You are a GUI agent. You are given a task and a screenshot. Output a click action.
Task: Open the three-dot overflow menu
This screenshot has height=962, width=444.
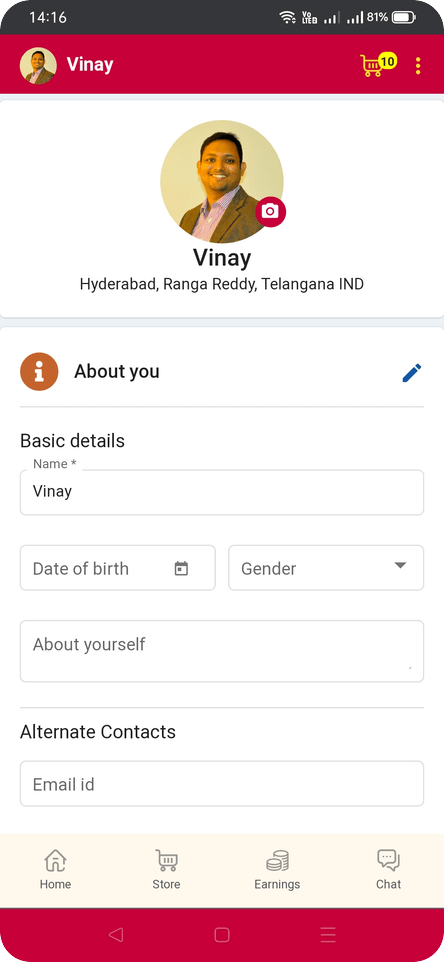pyautogui.click(x=418, y=66)
